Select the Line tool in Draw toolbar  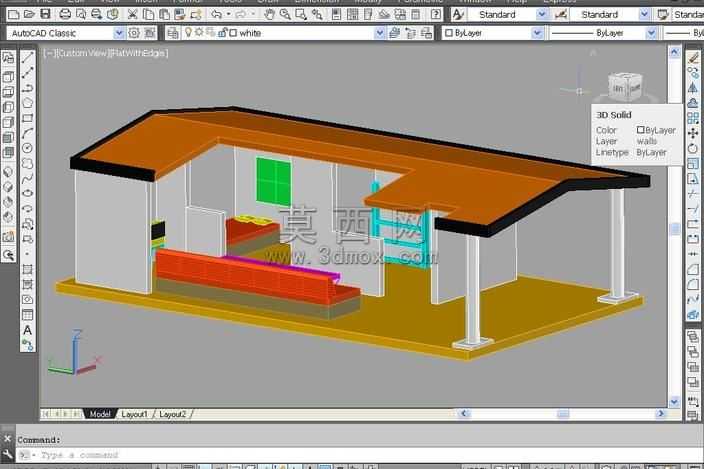point(27,57)
